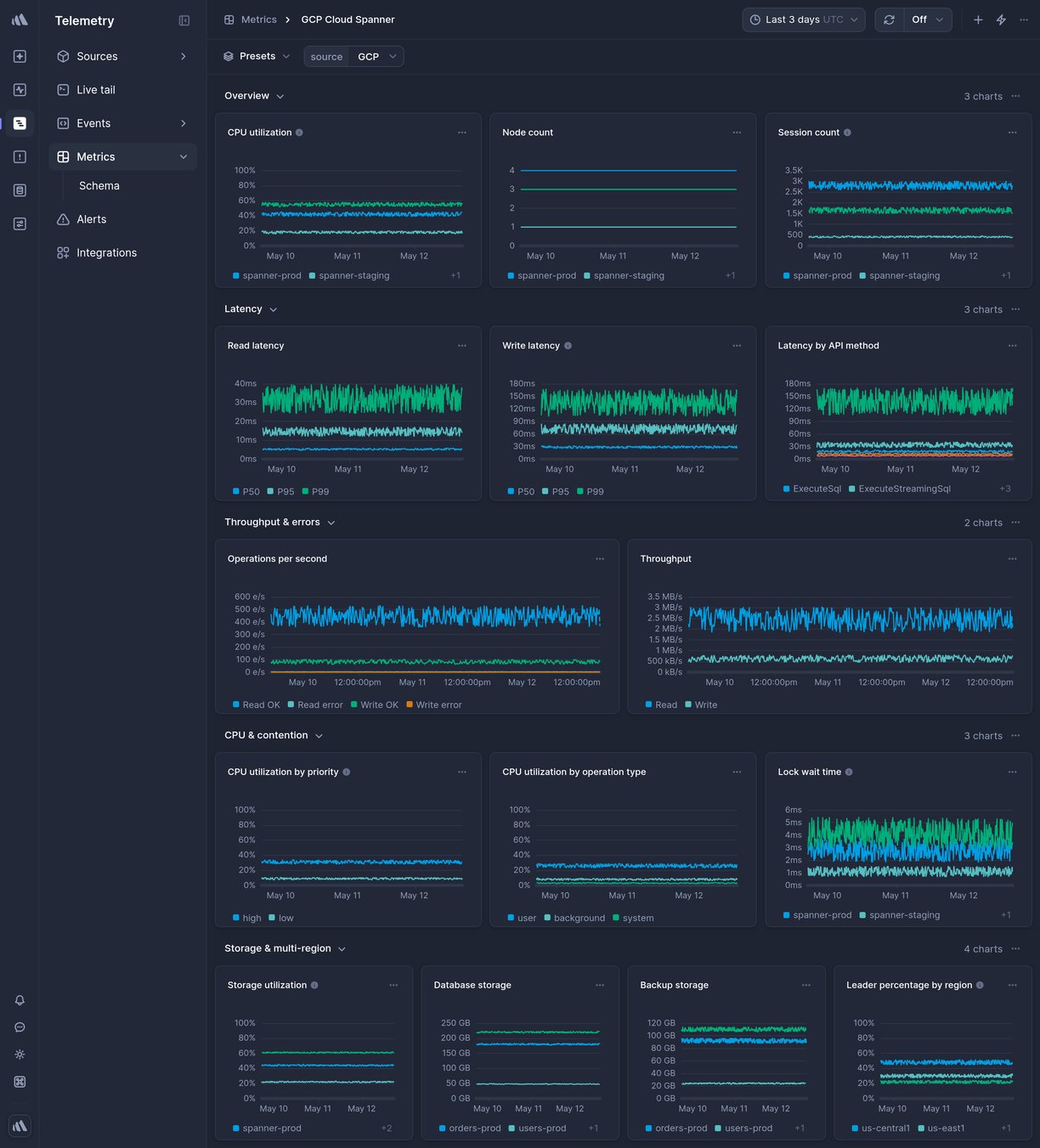Viewport: 1040px width, 1148px height.
Task: Open the Last 3 days time range dropdown
Action: click(804, 20)
